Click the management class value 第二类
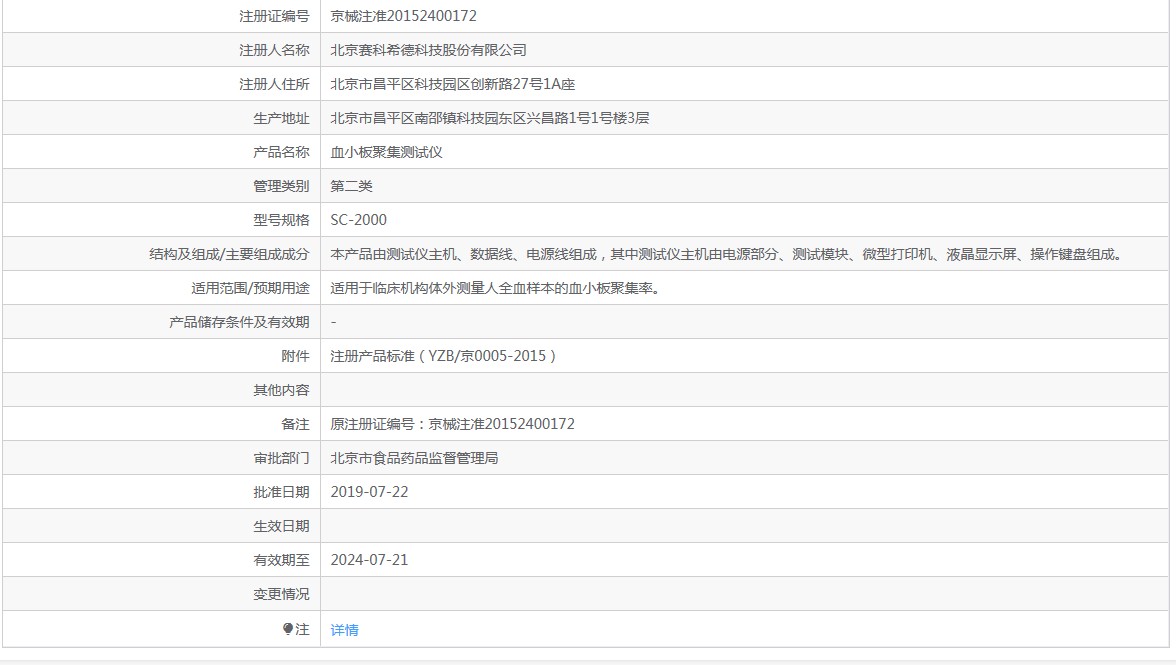The height and width of the screenshot is (665, 1176). [x=351, y=186]
